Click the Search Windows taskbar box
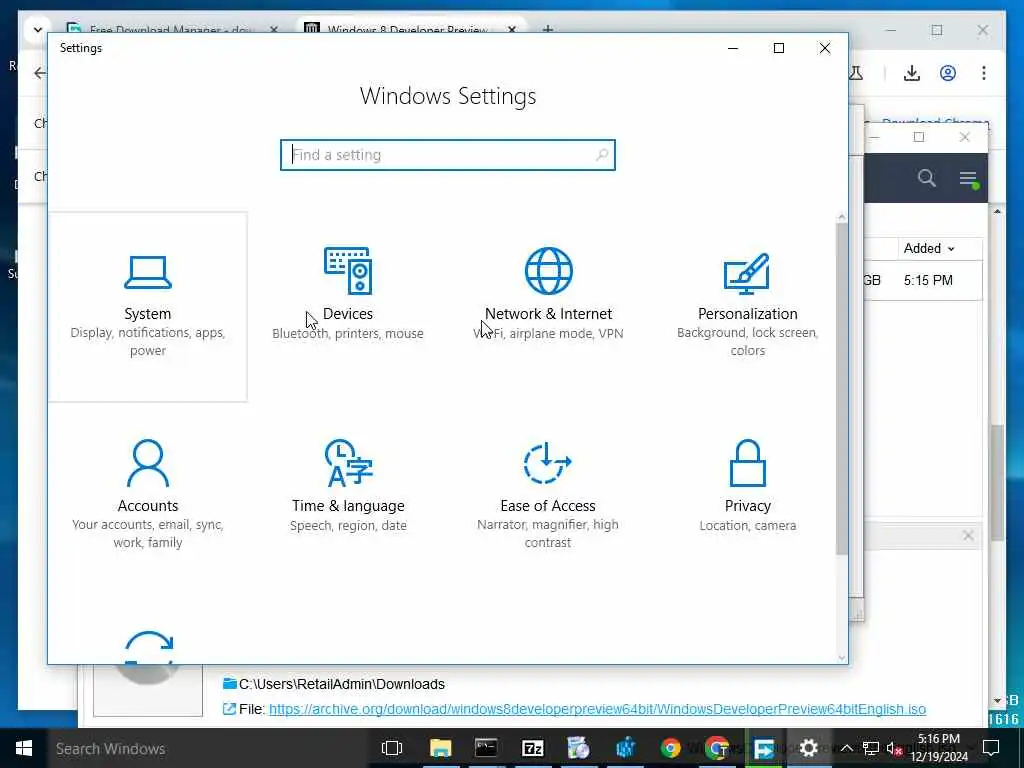The image size is (1024, 768). [209, 748]
